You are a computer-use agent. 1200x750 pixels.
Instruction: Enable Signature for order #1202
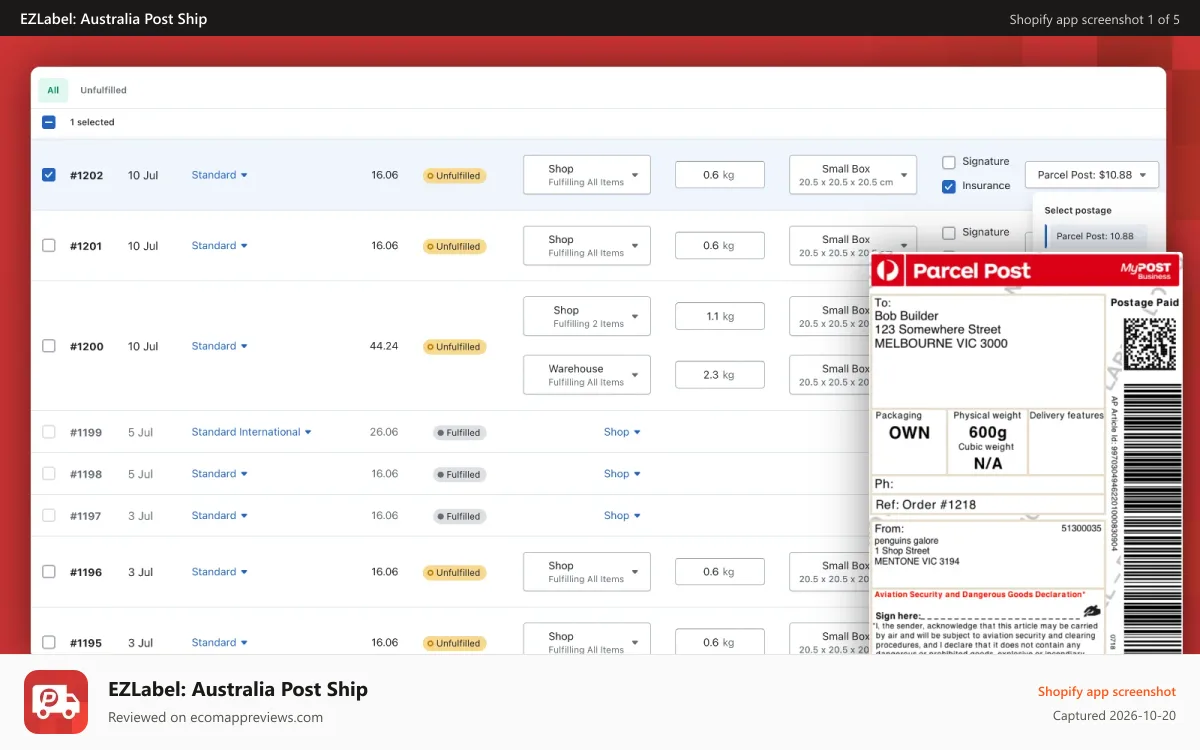[949, 162]
